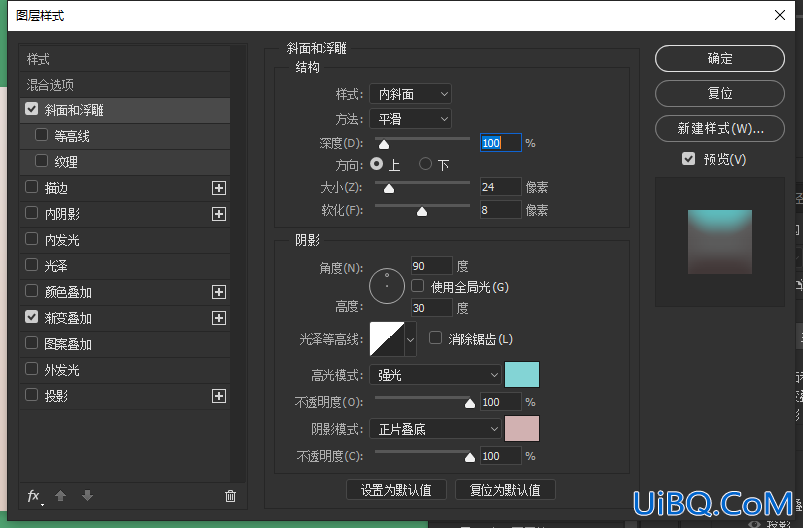803x528 pixels.
Task: Add another 投影 effect via plus icon
Action: point(219,396)
